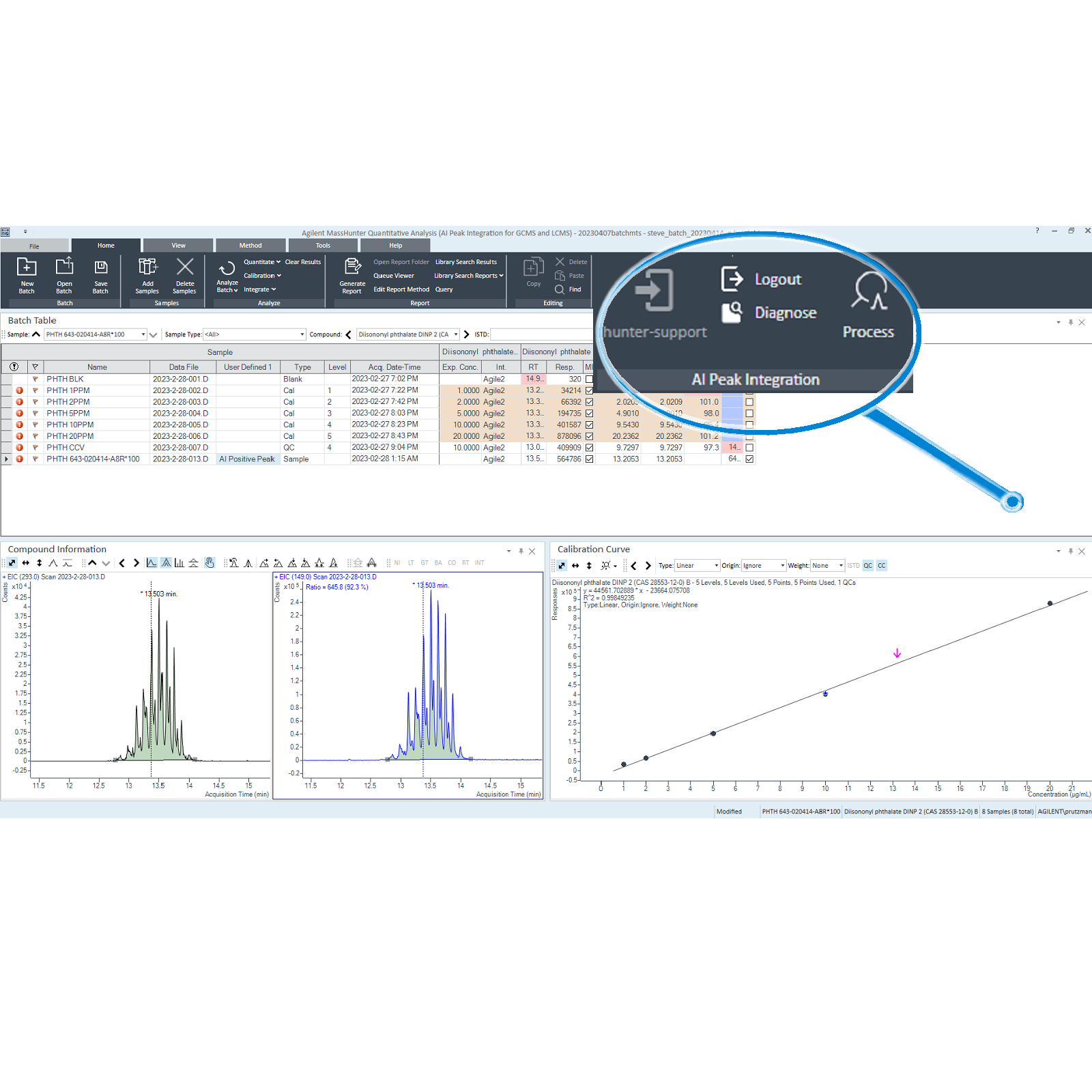Click the spectrum bars view icon
The height and width of the screenshot is (1092, 1092).
click(179, 563)
